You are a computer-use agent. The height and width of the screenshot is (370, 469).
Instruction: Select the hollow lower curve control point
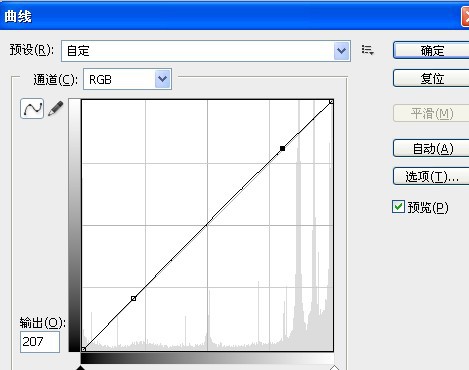coord(133,298)
